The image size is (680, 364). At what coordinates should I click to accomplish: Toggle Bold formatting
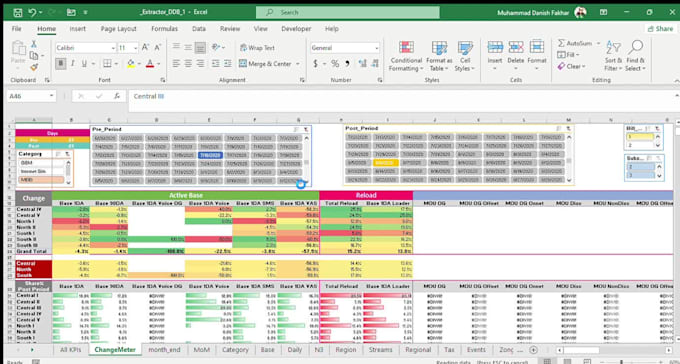click(61, 64)
